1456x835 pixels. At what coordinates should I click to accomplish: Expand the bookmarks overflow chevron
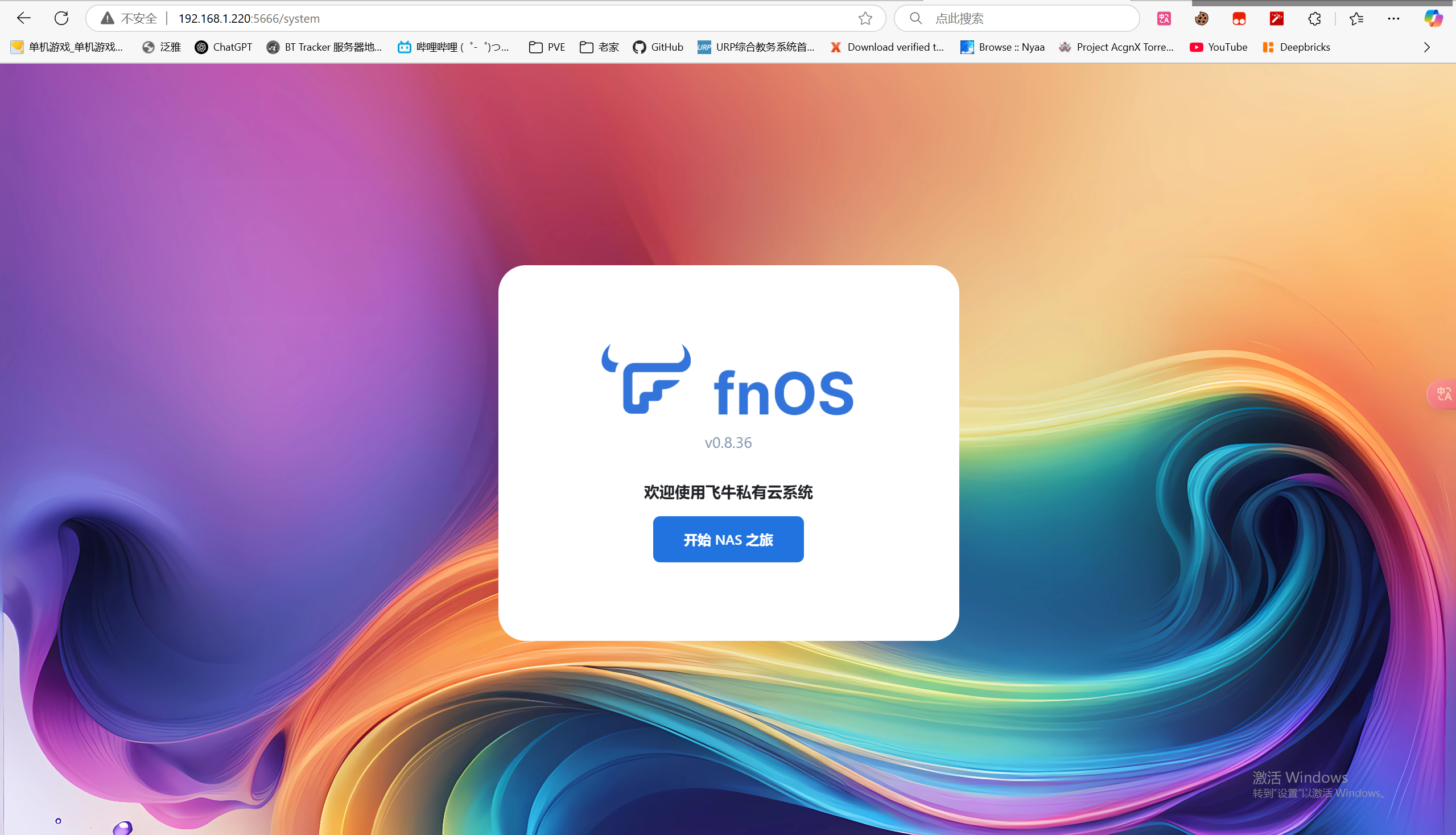1427,47
